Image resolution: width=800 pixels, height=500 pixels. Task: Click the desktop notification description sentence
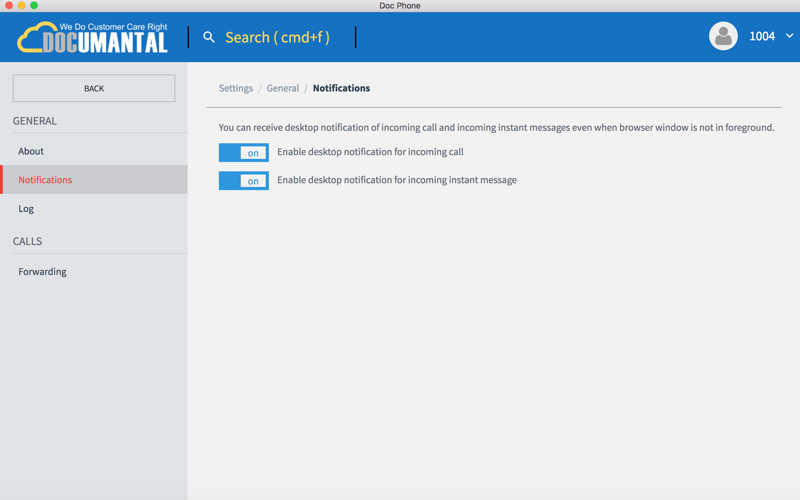(x=496, y=127)
